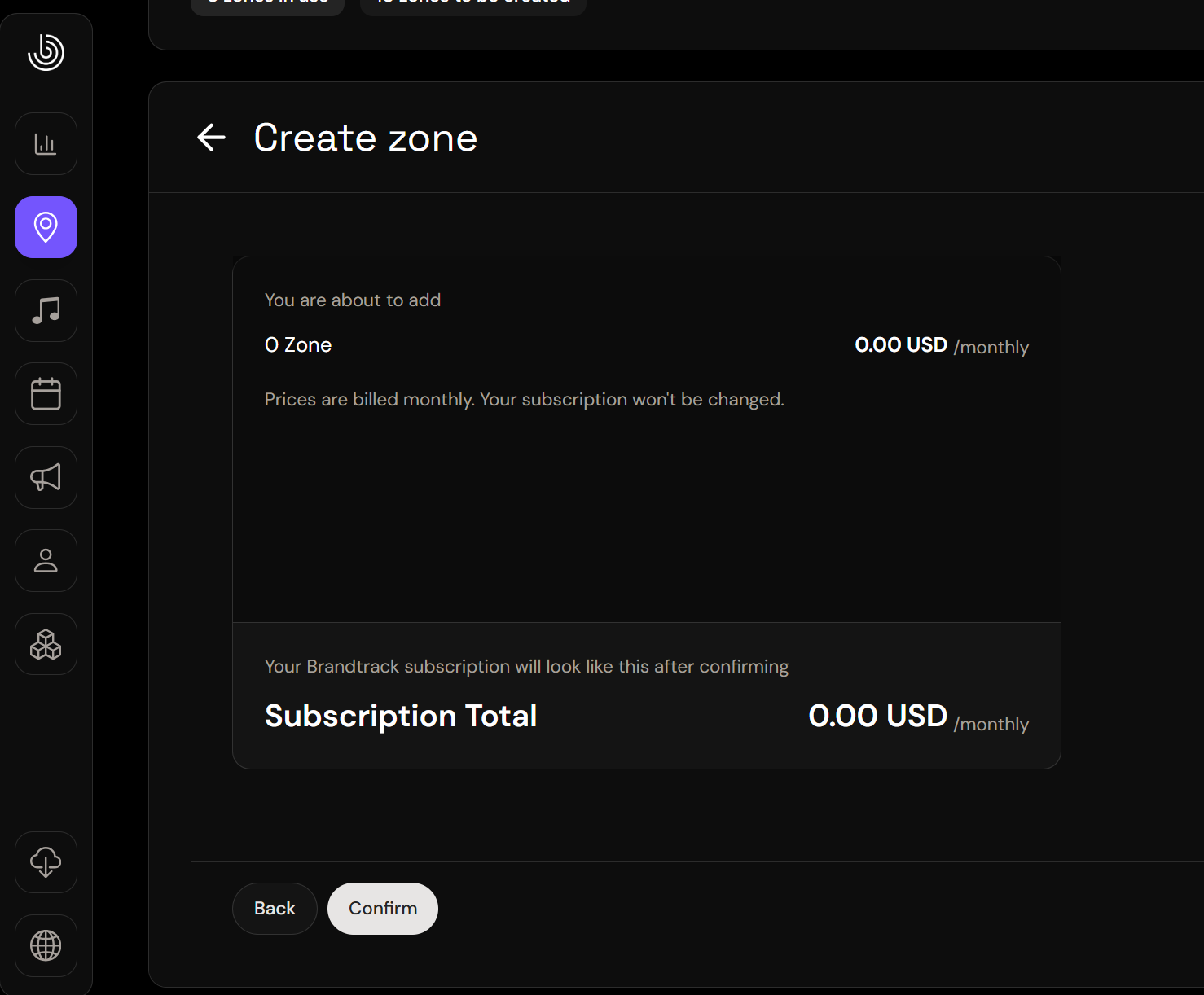Click the Subscription Total label
The width and height of the screenshot is (1204, 995).
click(401, 716)
